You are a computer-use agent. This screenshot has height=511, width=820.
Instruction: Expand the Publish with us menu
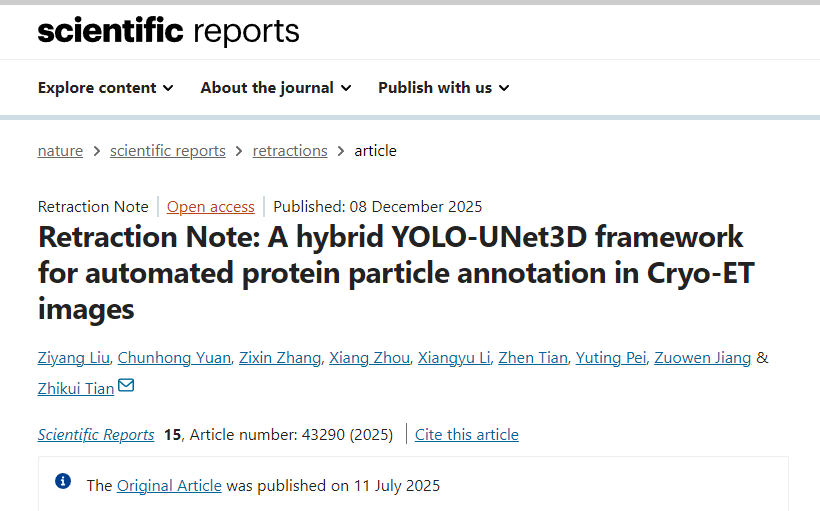pos(443,88)
